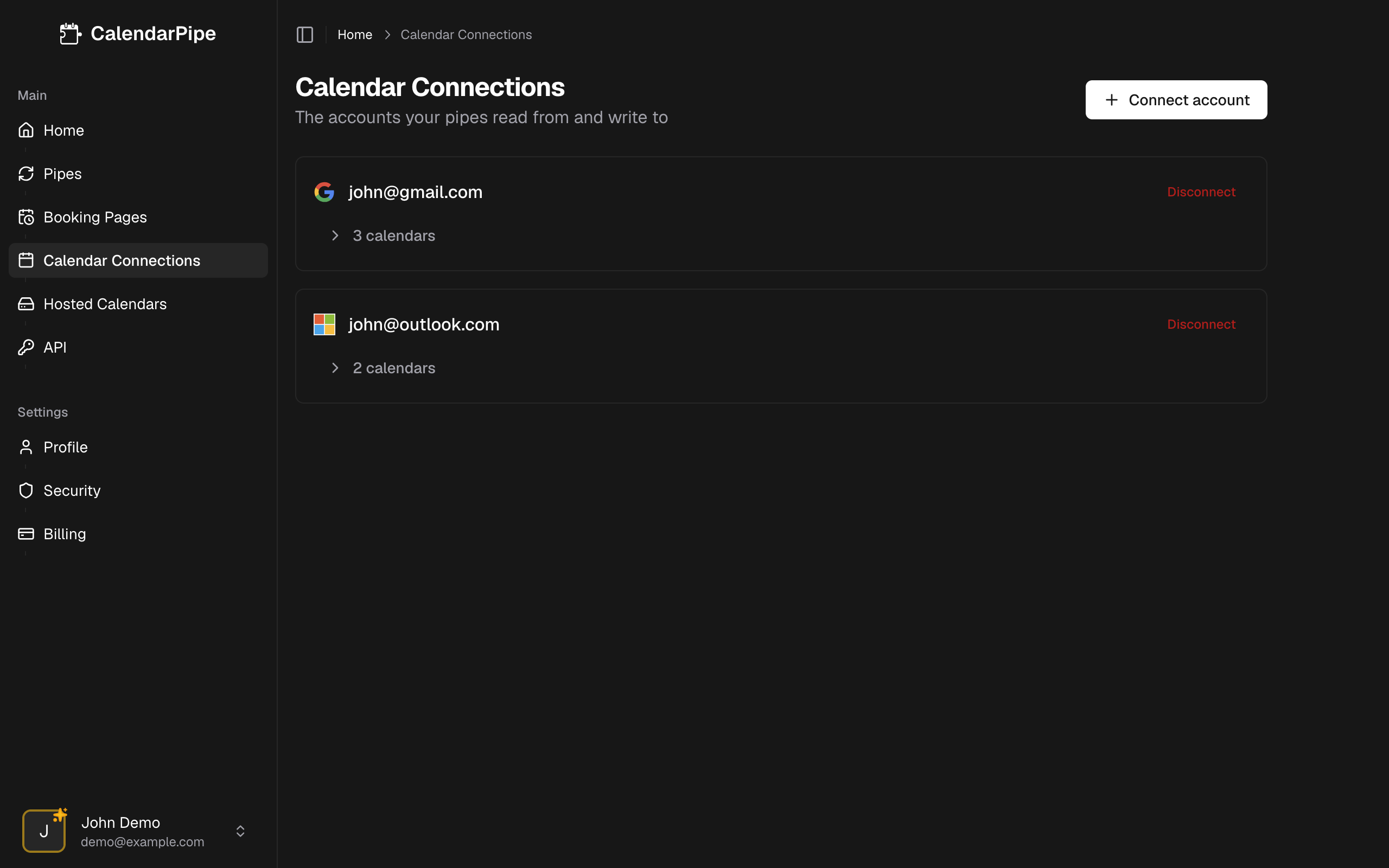Click the 2 calendars label
Screen dimensions: 1389x868
pyautogui.click(x=394, y=368)
